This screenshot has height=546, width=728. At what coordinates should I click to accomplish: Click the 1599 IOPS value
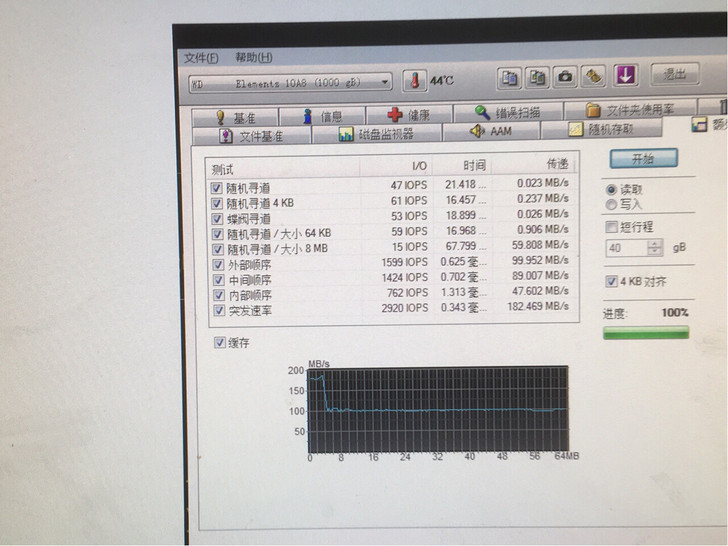(x=404, y=262)
